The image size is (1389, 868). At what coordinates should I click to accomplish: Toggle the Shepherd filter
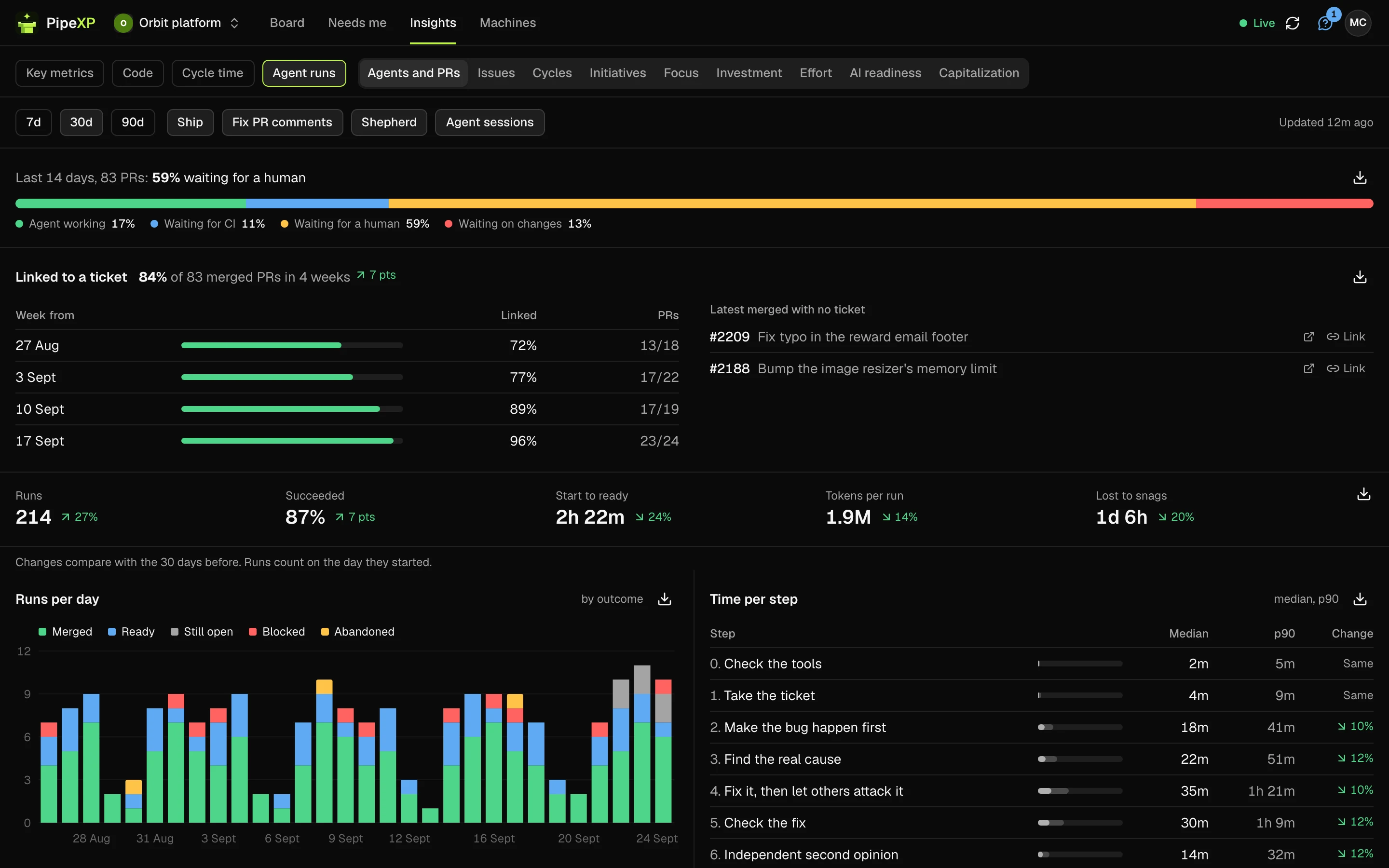(389, 122)
